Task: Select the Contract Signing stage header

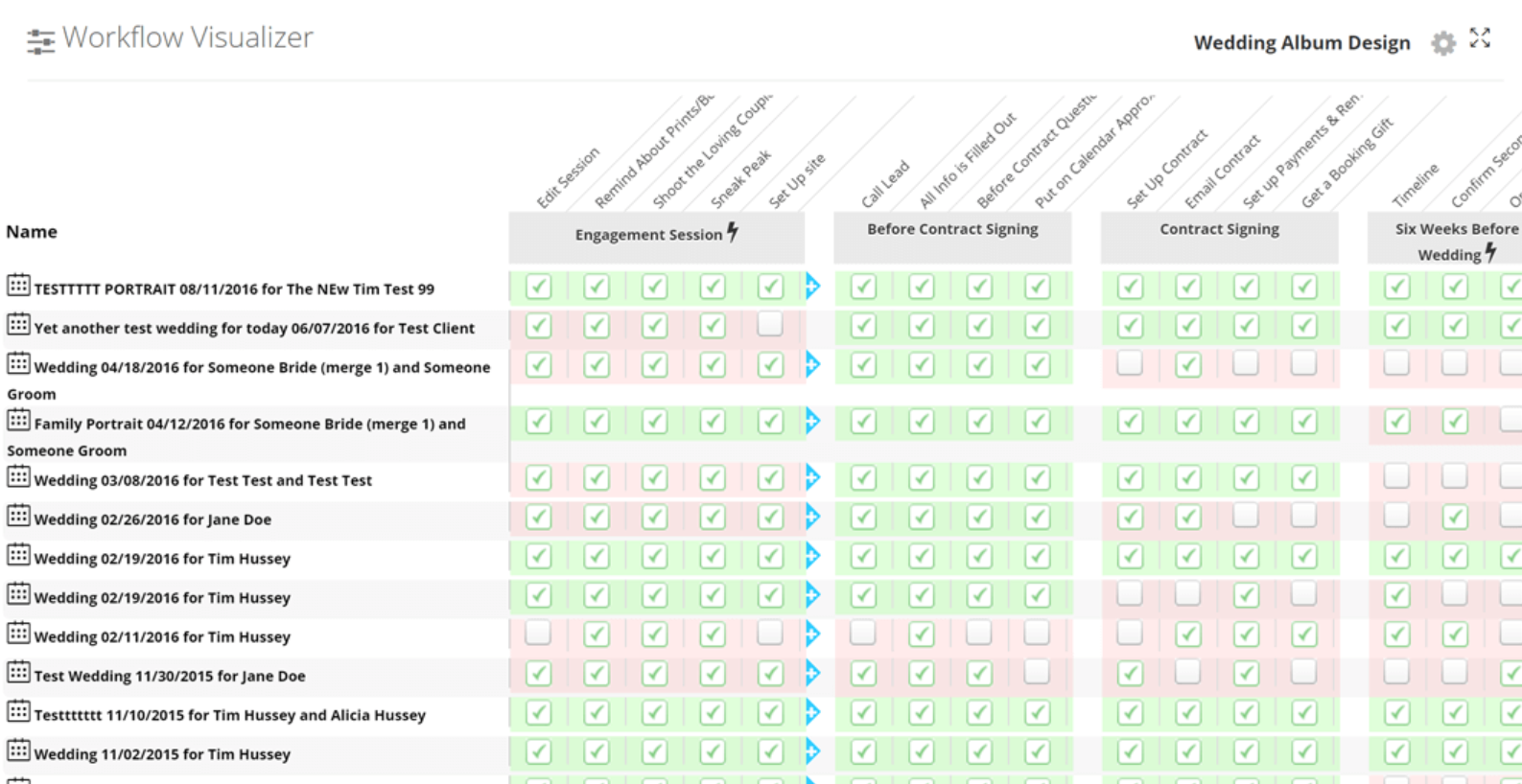Action: 1218,230
